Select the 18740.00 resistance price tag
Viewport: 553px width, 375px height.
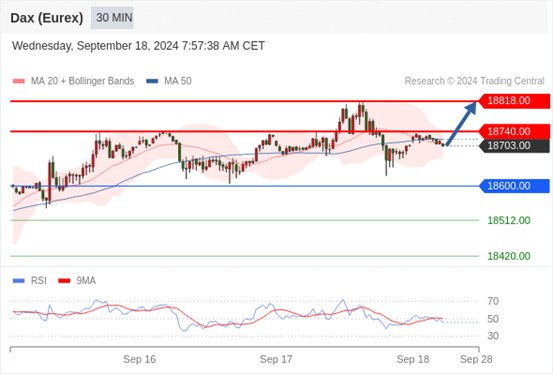(514, 132)
